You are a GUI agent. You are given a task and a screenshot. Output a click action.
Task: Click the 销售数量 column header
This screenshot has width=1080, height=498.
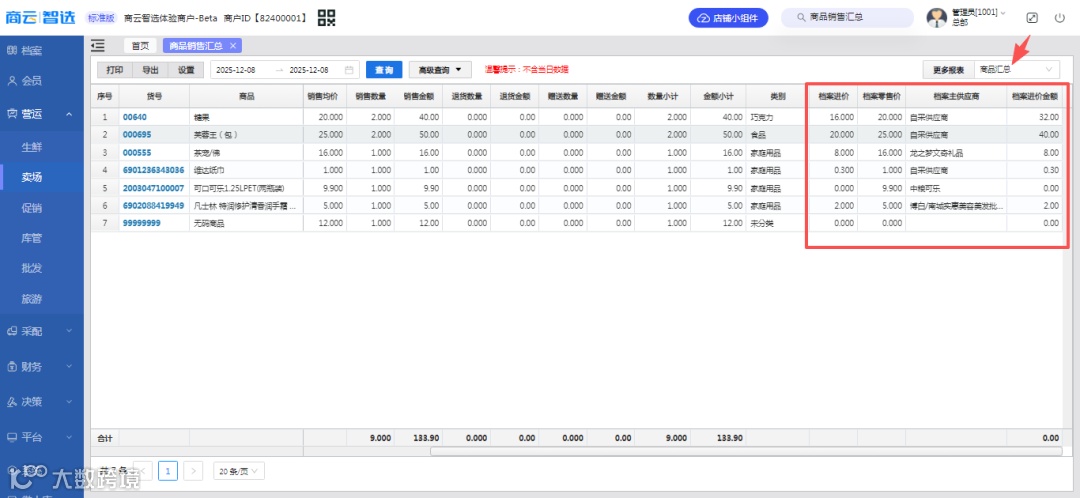(x=370, y=96)
